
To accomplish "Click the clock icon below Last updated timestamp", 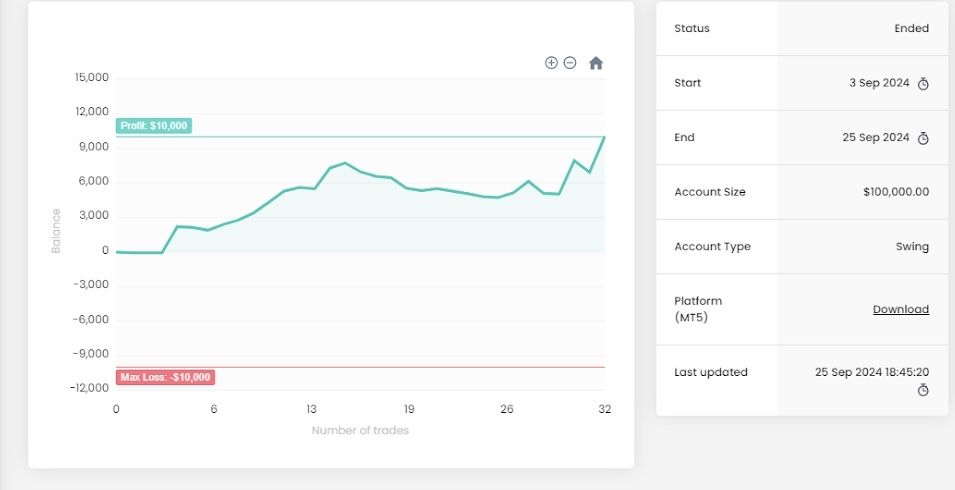I will tap(923, 389).
